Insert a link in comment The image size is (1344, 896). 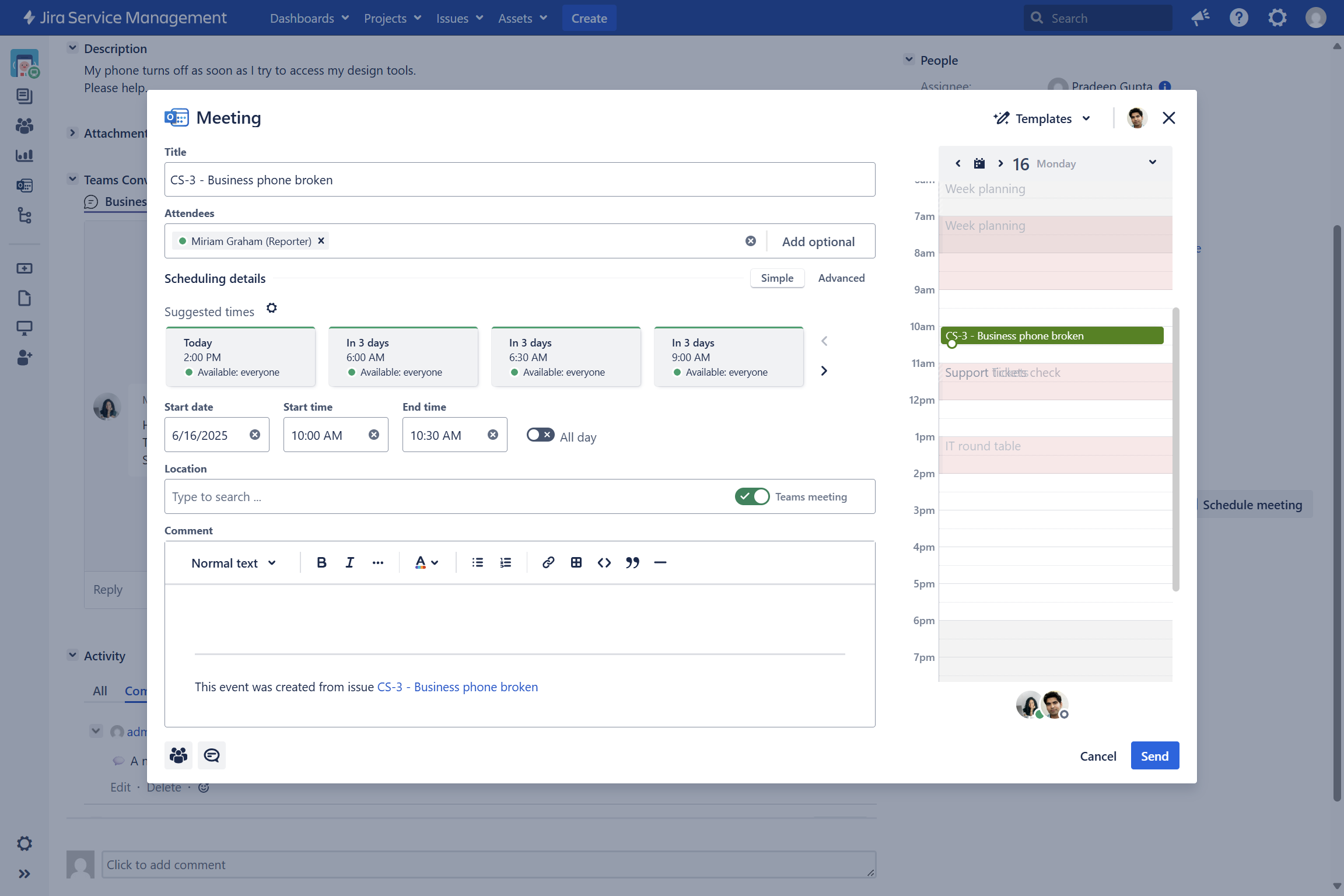pyautogui.click(x=548, y=562)
